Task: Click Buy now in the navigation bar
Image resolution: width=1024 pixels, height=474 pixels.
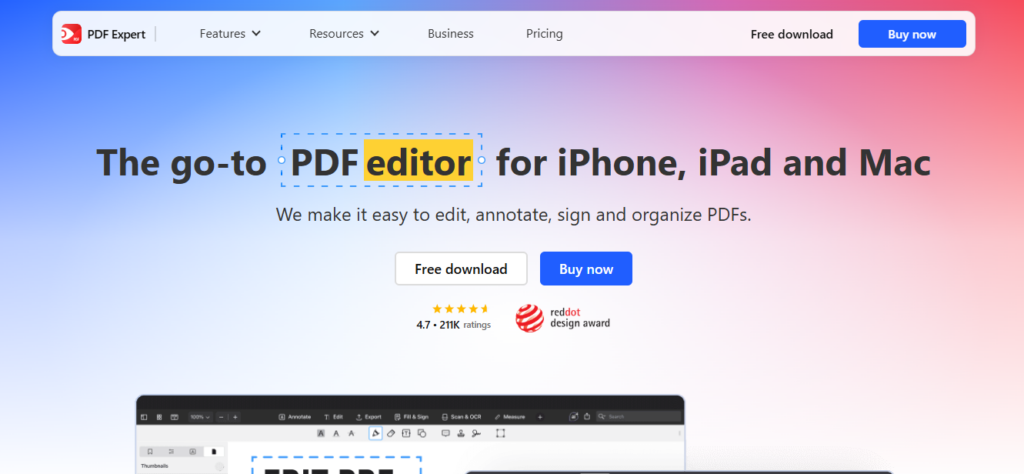Action: coord(912,34)
